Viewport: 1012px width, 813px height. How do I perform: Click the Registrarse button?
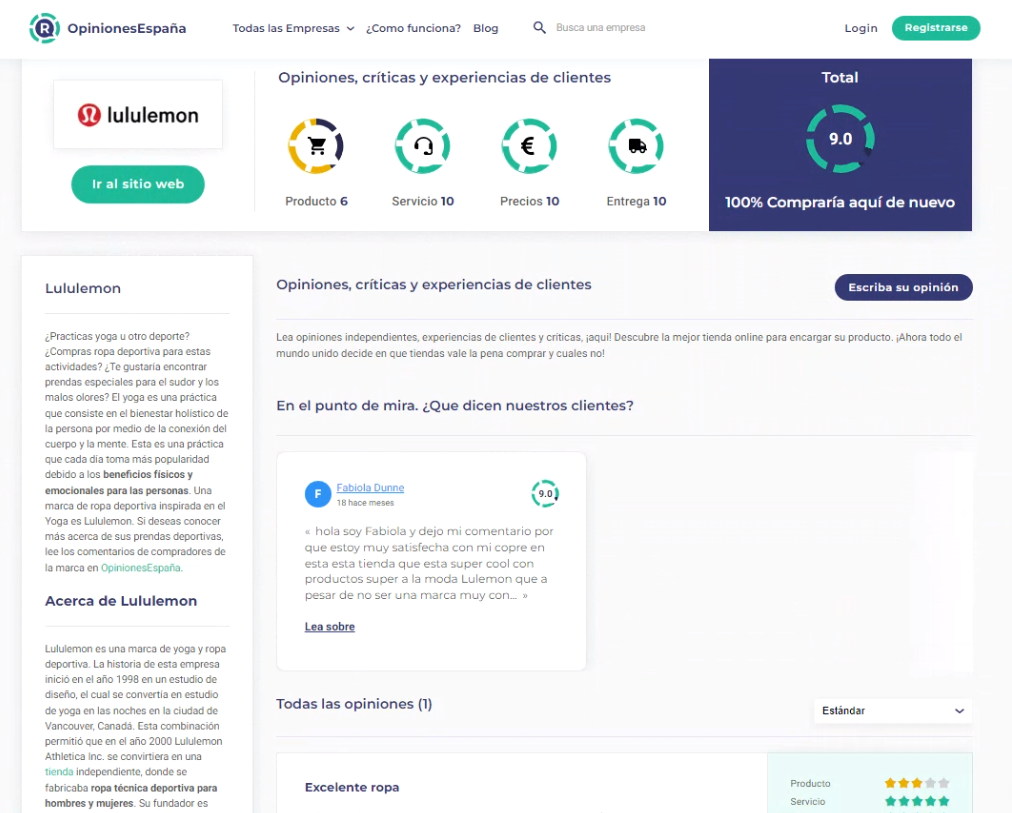point(936,28)
